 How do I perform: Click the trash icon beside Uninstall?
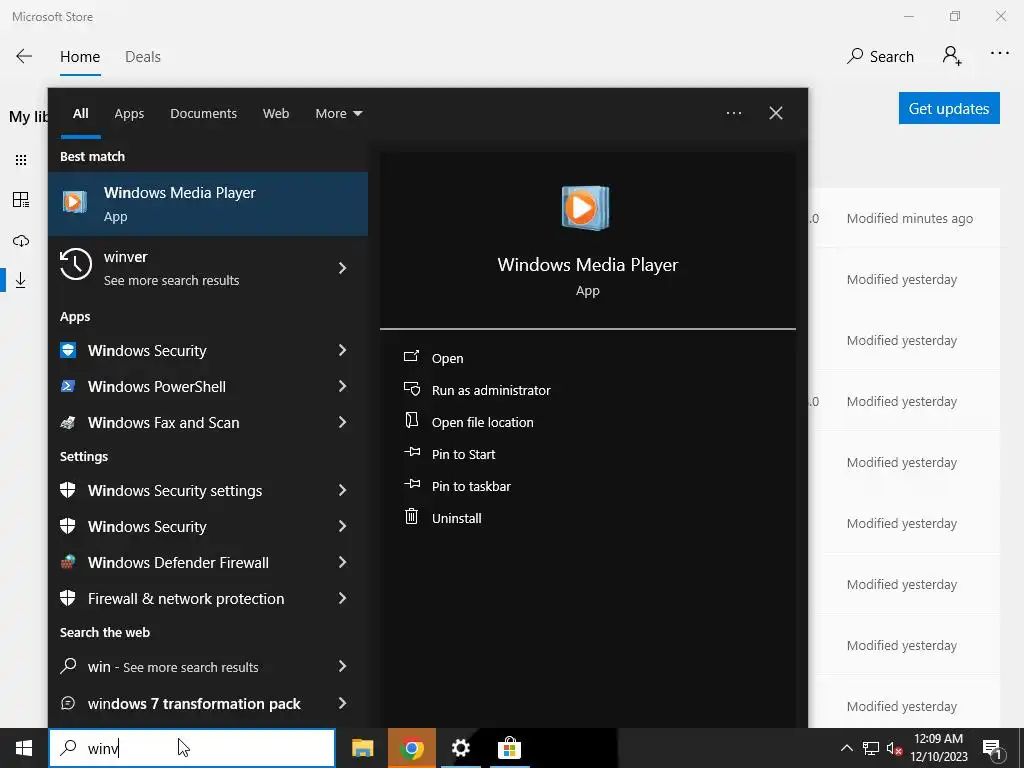point(411,517)
